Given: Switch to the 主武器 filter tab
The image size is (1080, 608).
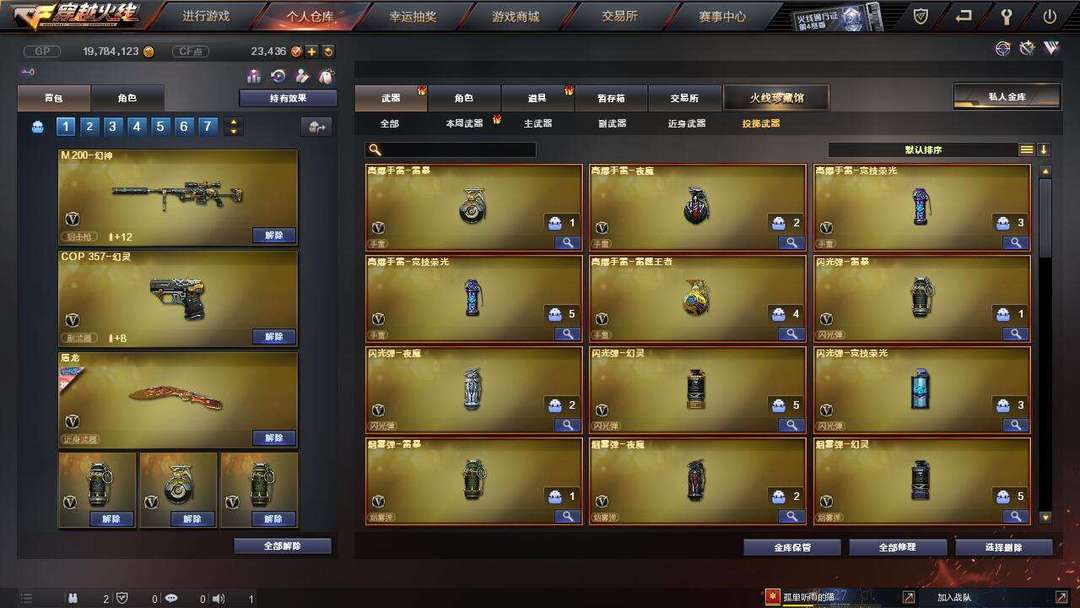Looking at the screenshot, I should pos(537,123).
